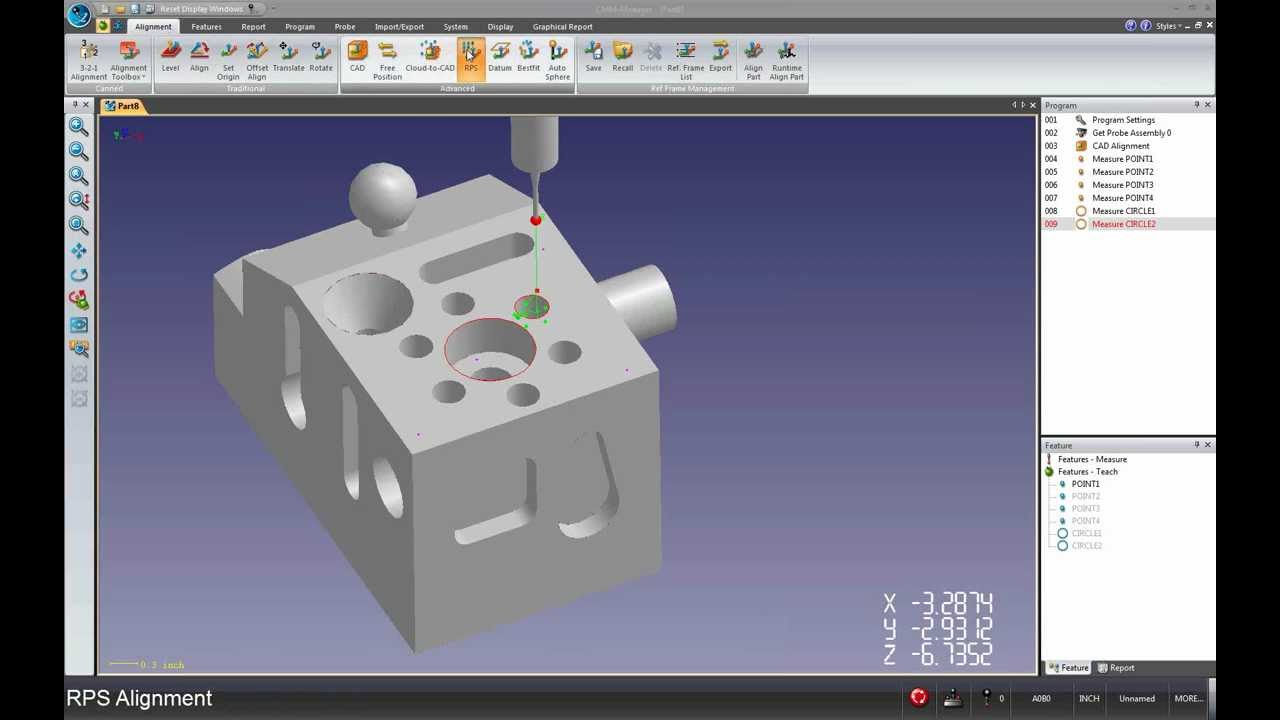Viewport: 1280px width, 720px height.
Task: Open the Report ribbon tab
Action: [x=253, y=27]
